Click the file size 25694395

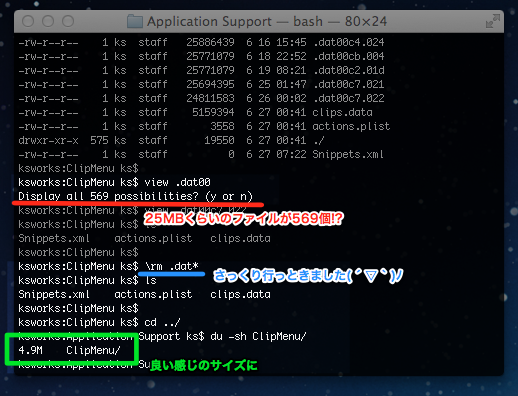click(210, 84)
